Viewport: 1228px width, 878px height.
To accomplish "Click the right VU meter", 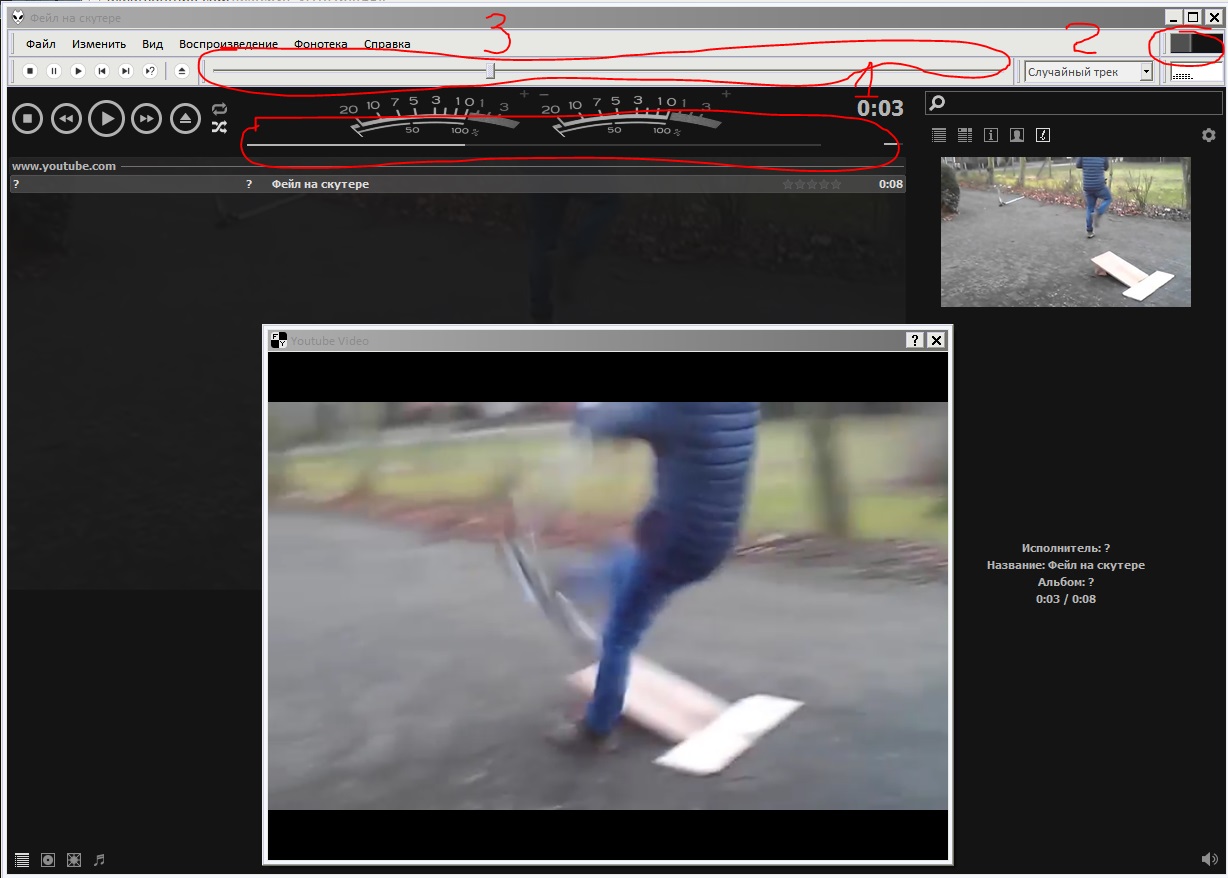I will [637, 117].
